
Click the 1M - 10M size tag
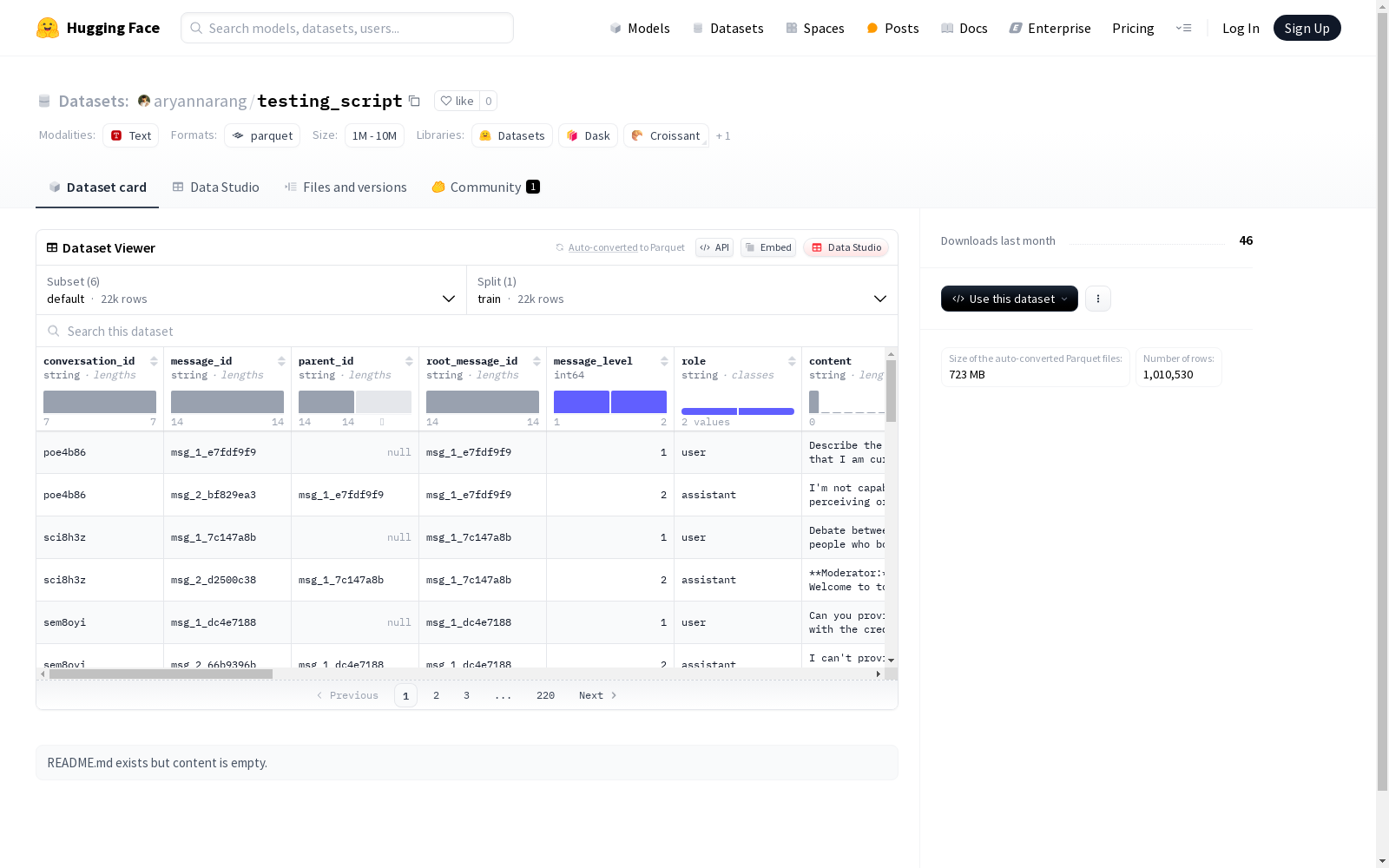pos(374,135)
